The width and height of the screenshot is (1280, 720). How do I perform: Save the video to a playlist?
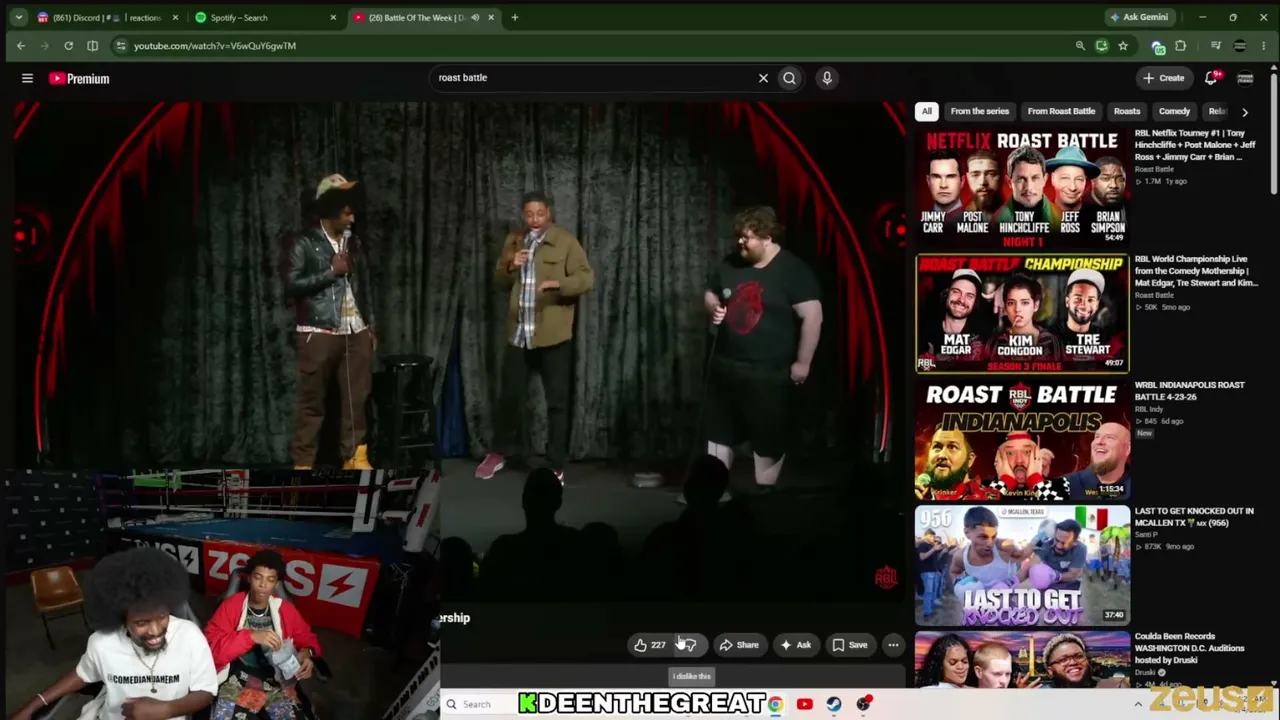click(850, 645)
